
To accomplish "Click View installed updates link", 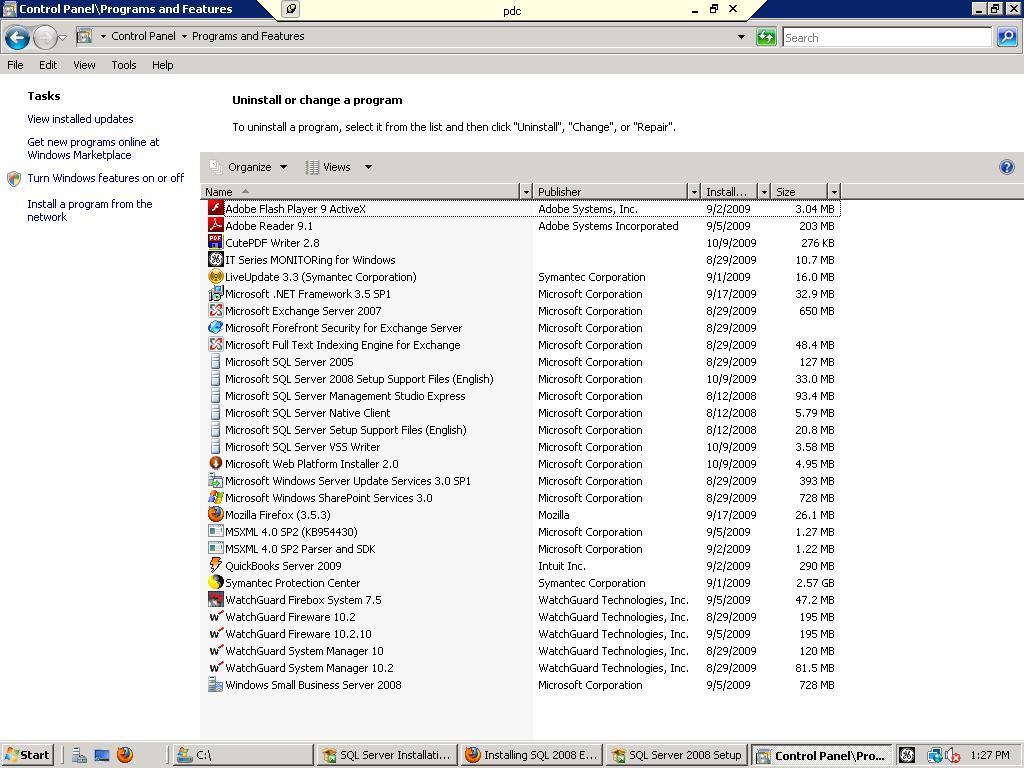I will (80, 119).
